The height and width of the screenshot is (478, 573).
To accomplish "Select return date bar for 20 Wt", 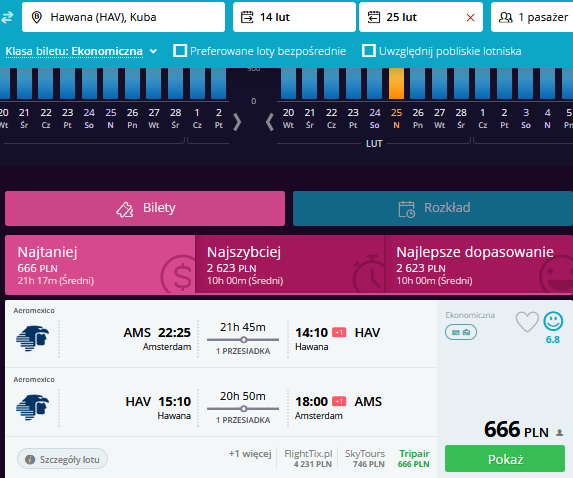I will (288, 84).
